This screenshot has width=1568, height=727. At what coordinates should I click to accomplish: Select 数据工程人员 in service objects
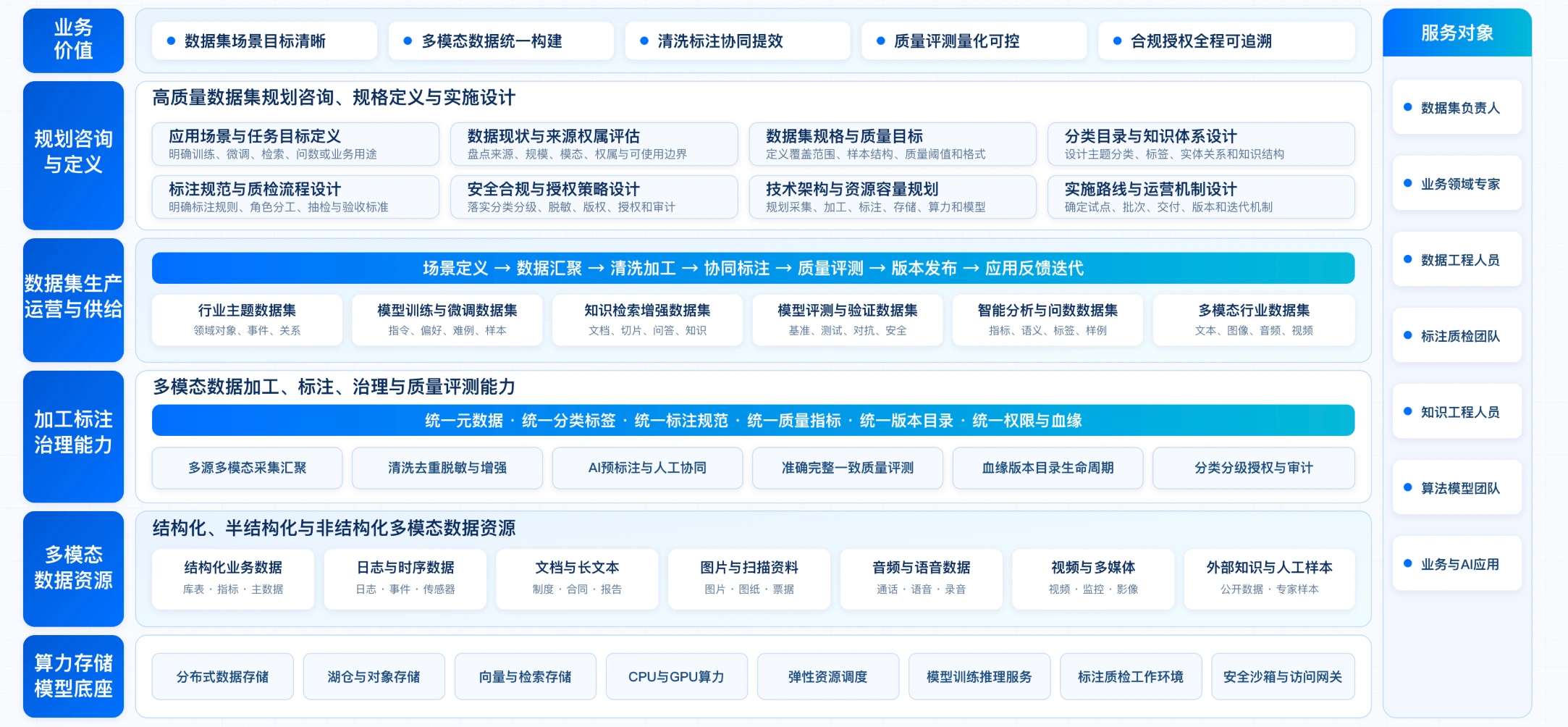(x=1457, y=259)
